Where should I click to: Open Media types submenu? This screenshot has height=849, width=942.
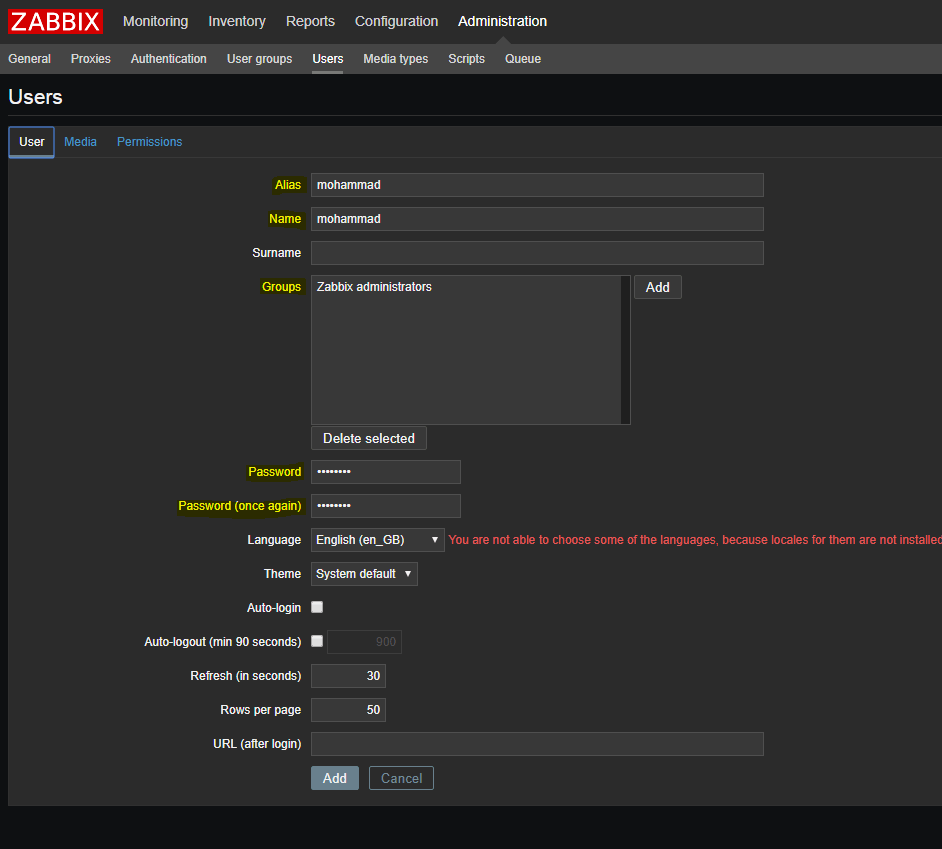(x=395, y=59)
